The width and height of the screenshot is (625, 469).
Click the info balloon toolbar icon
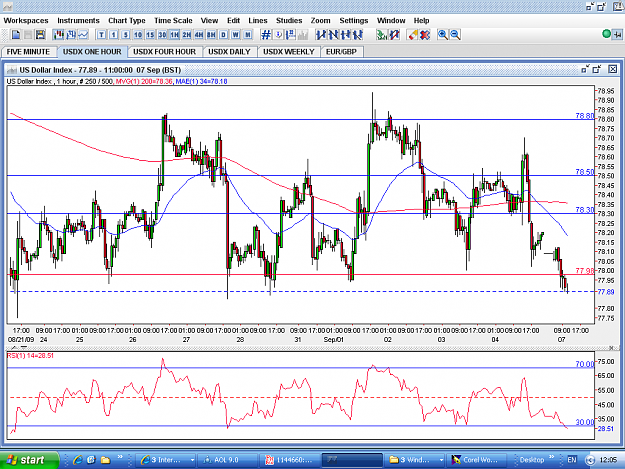279,35
